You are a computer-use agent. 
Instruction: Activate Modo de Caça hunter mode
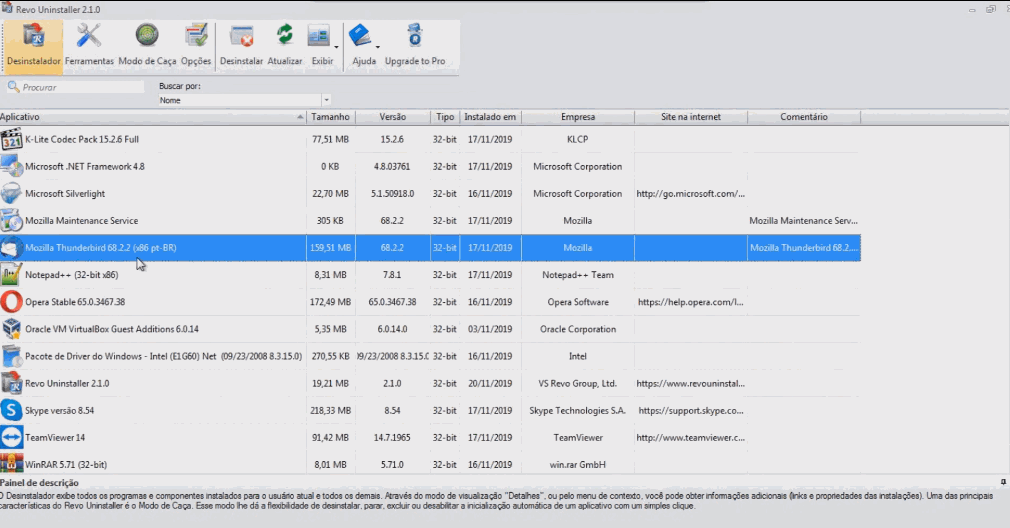point(147,44)
